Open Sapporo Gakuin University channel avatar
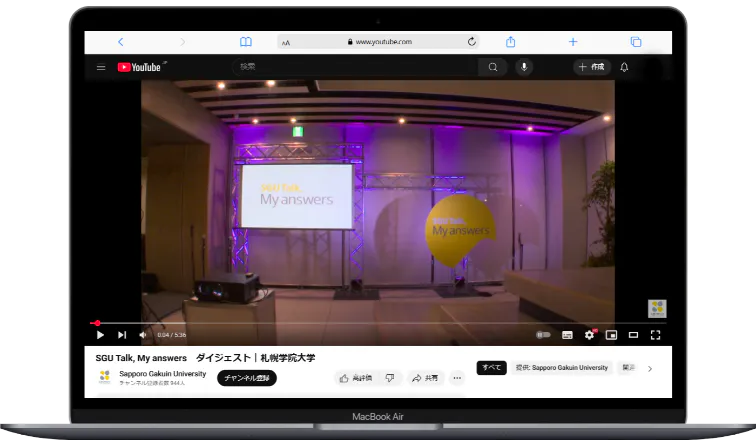The image size is (756, 446). pyautogui.click(x=105, y=377)
